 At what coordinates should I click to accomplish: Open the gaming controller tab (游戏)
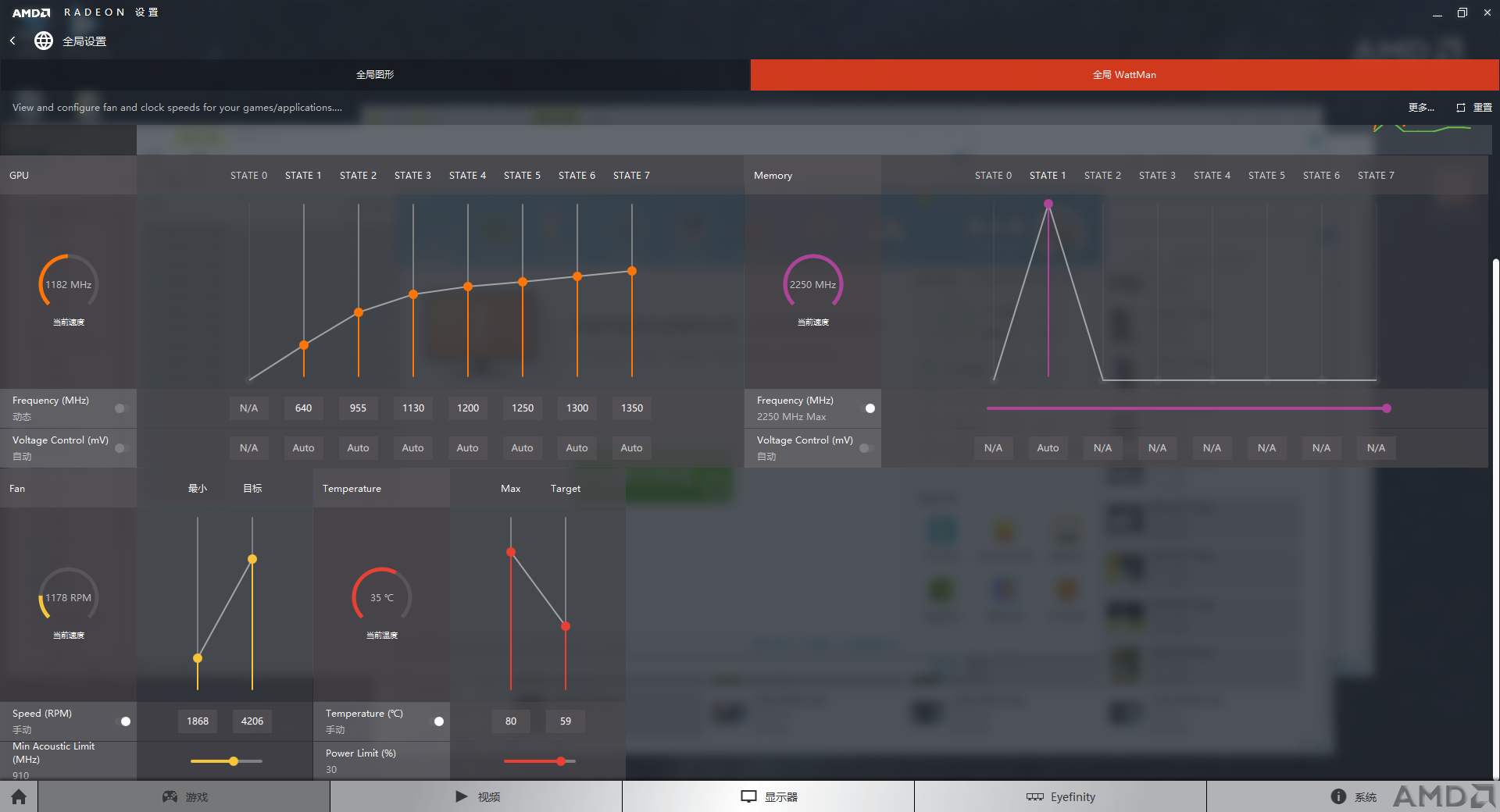tap(184, 796)
